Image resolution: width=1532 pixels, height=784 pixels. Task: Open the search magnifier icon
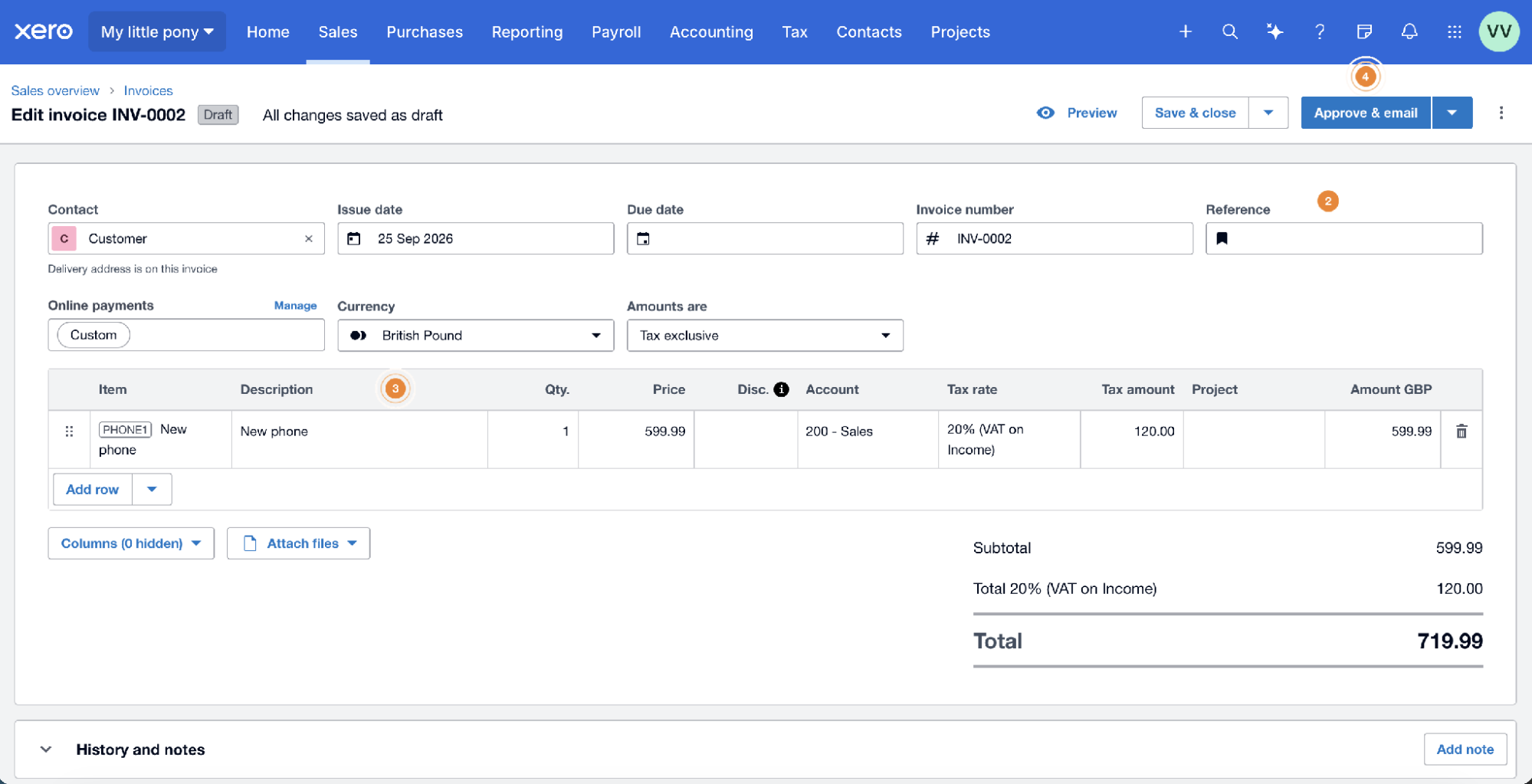point(1229,31)
